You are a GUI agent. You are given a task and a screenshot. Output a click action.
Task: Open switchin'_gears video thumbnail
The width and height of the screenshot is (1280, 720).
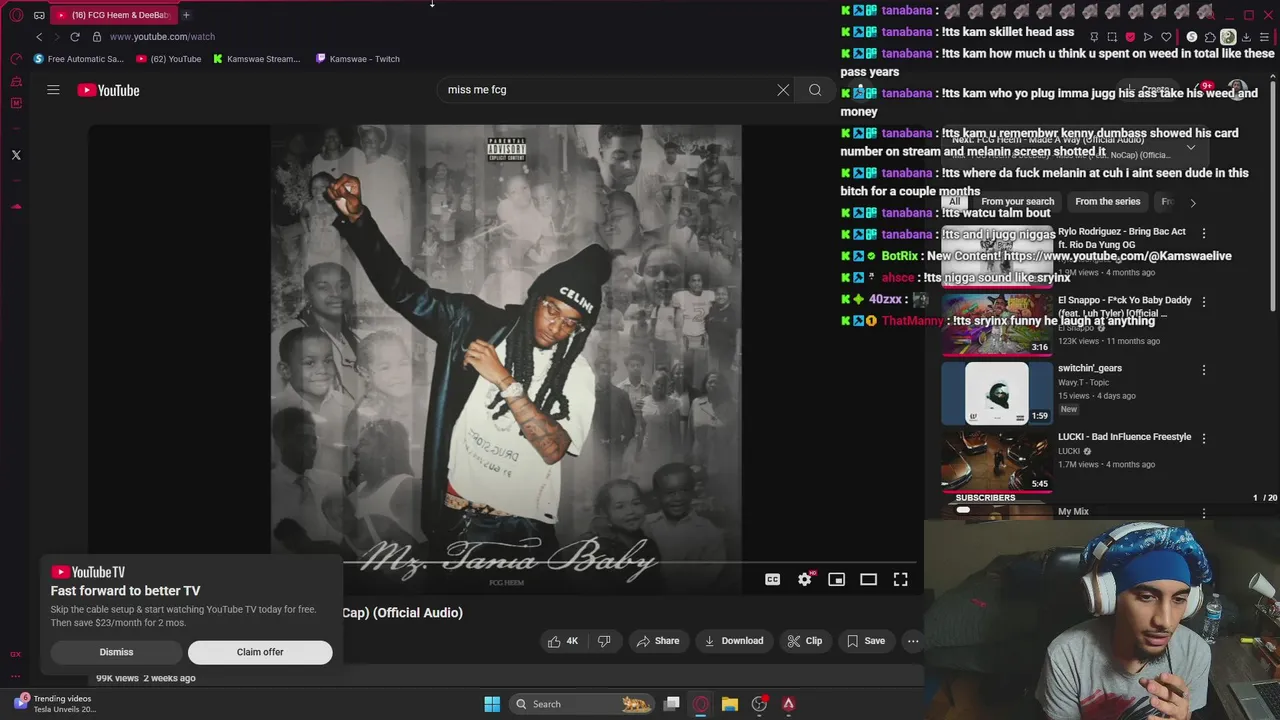(x=996, y=393)
